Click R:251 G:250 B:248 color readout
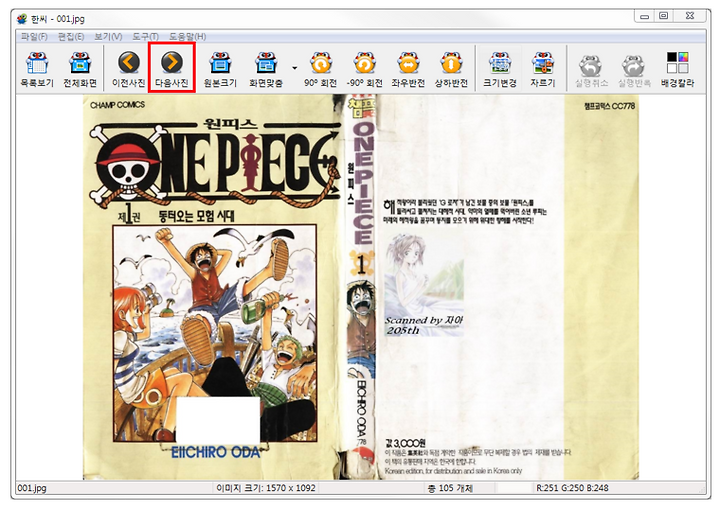 tap(572, 488)
